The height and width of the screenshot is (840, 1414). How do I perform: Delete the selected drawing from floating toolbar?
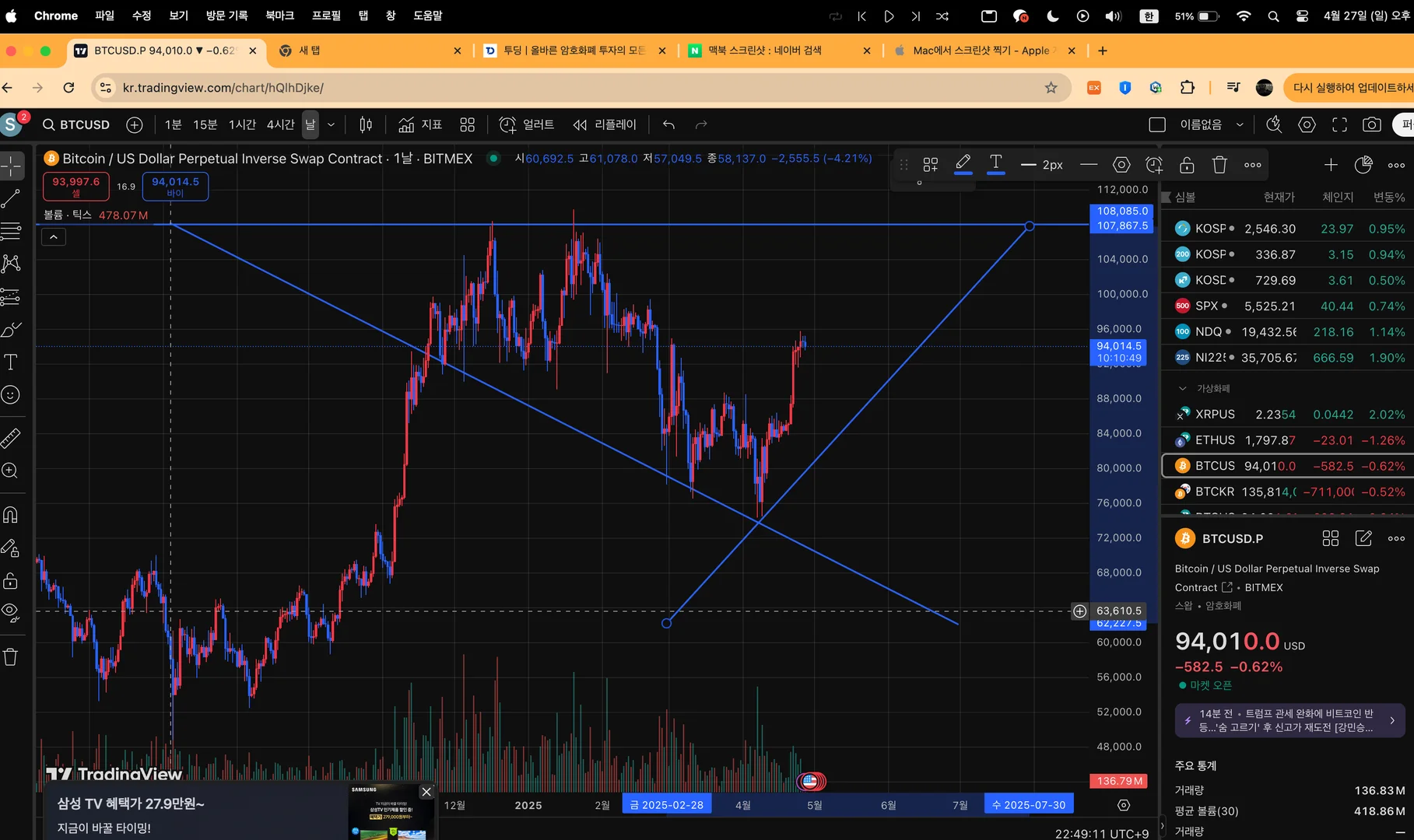pyautogui.click(x=1219, y=165)
